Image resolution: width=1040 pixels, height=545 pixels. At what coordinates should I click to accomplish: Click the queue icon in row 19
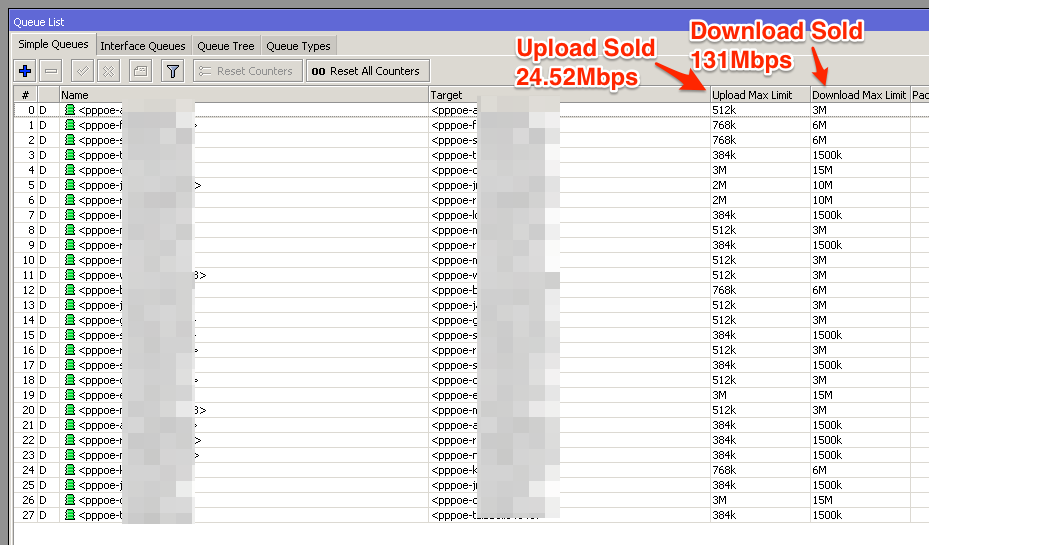click(x=70, y=394)
